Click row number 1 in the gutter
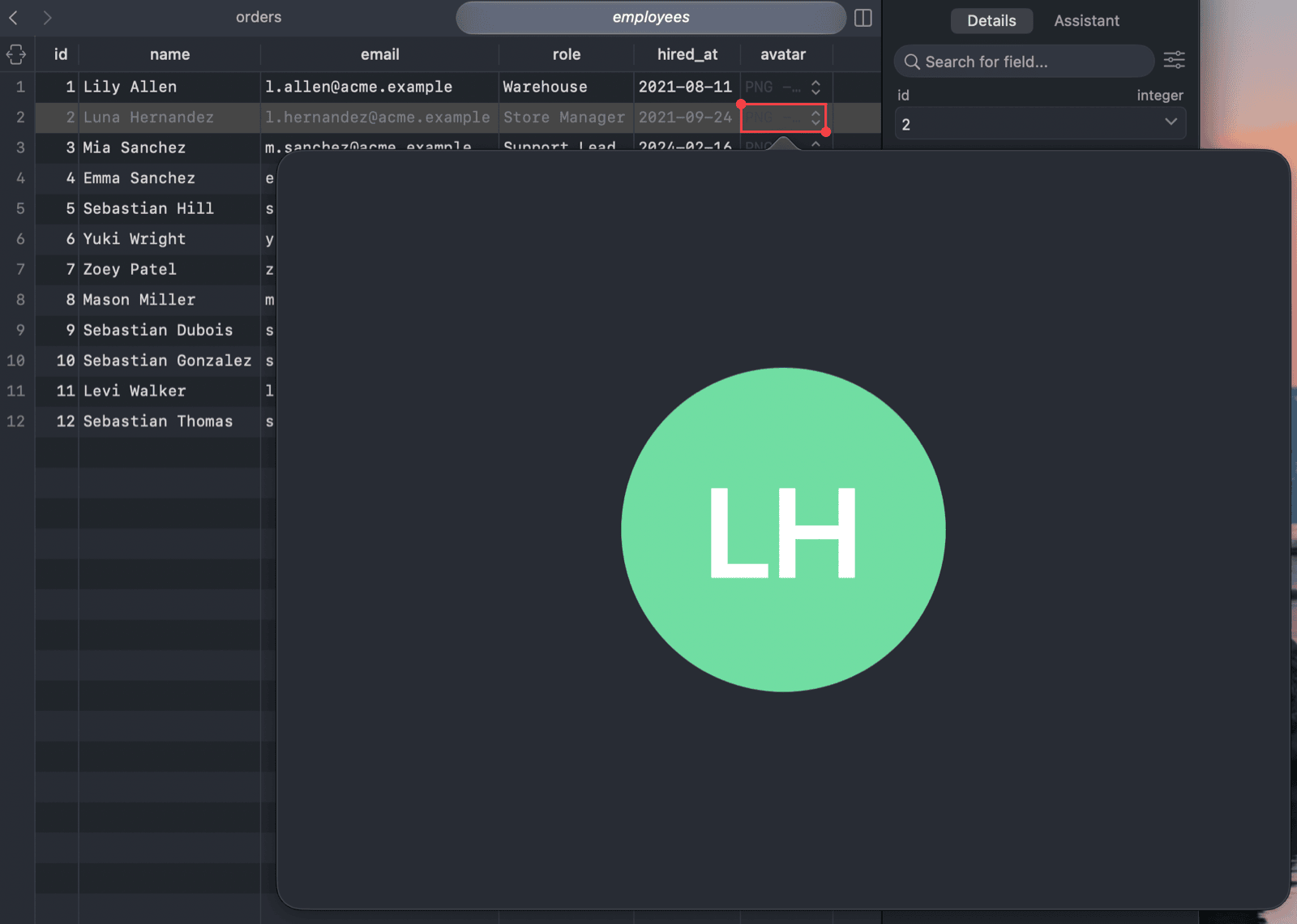Screen dimensions: 1297x924 (x=19, y=87)
